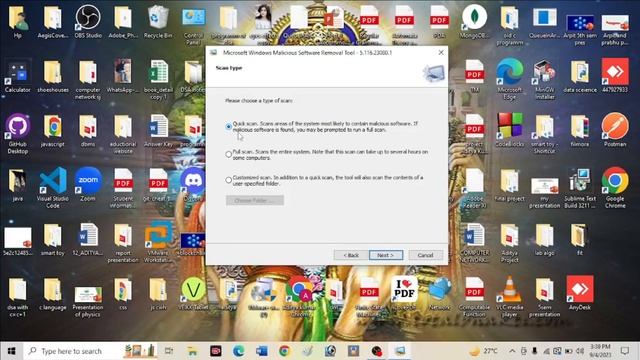This screenshot has height=360, width=640.
Task: Open the javascript Chrome shortcut icon
Action: point(53,130)
